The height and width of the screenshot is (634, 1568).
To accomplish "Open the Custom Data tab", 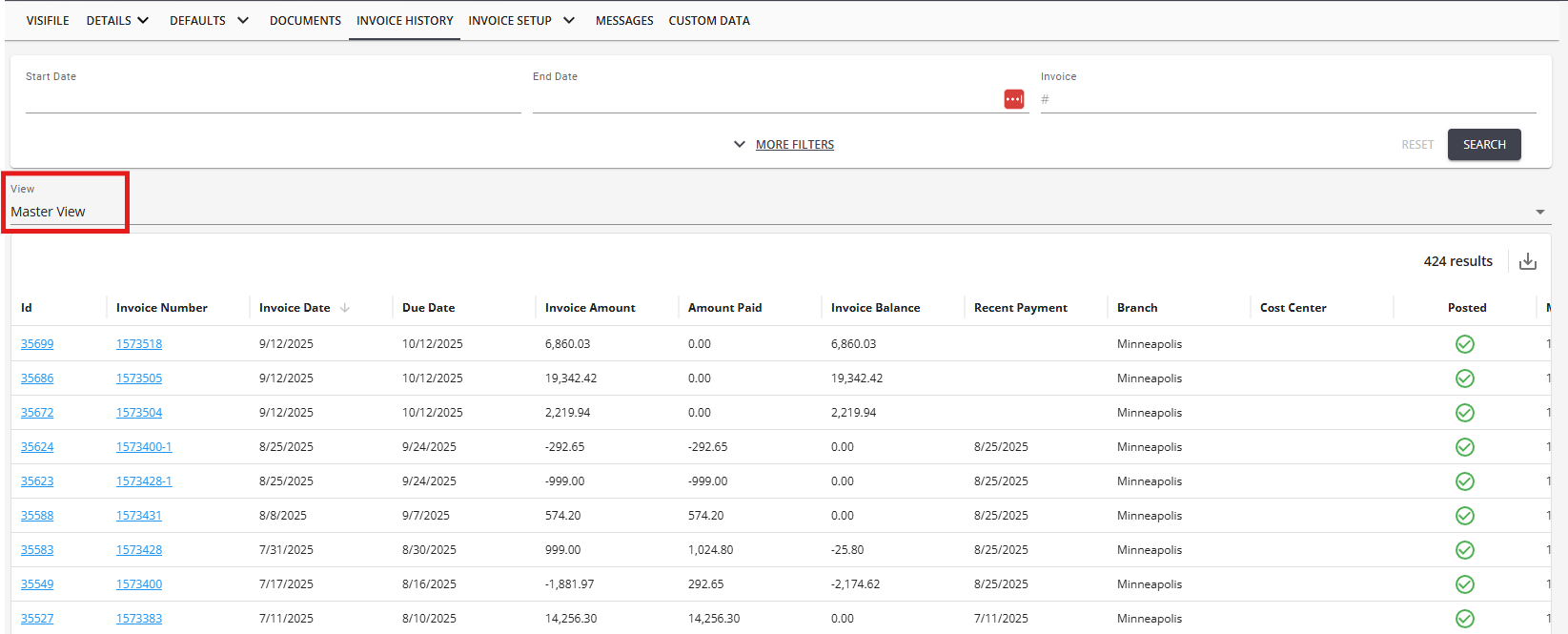I will click(709, 20).
